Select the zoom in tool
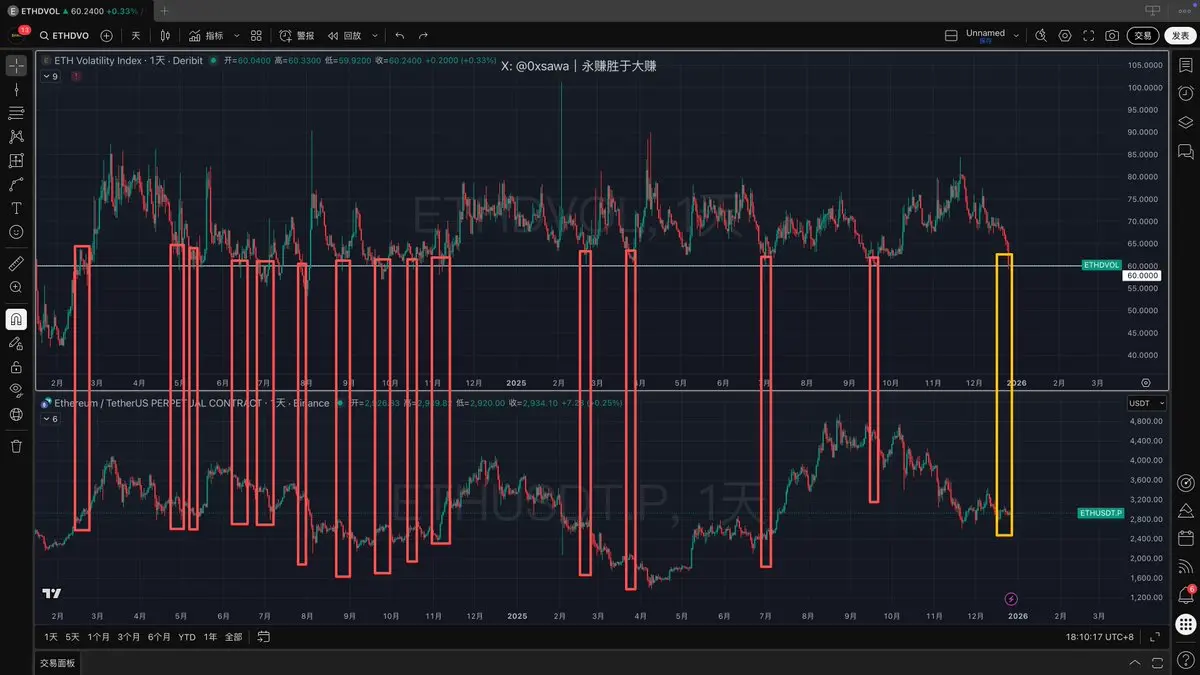Image resolution: width=1200 pixels, height=675 pixels. tap(16, 287)
